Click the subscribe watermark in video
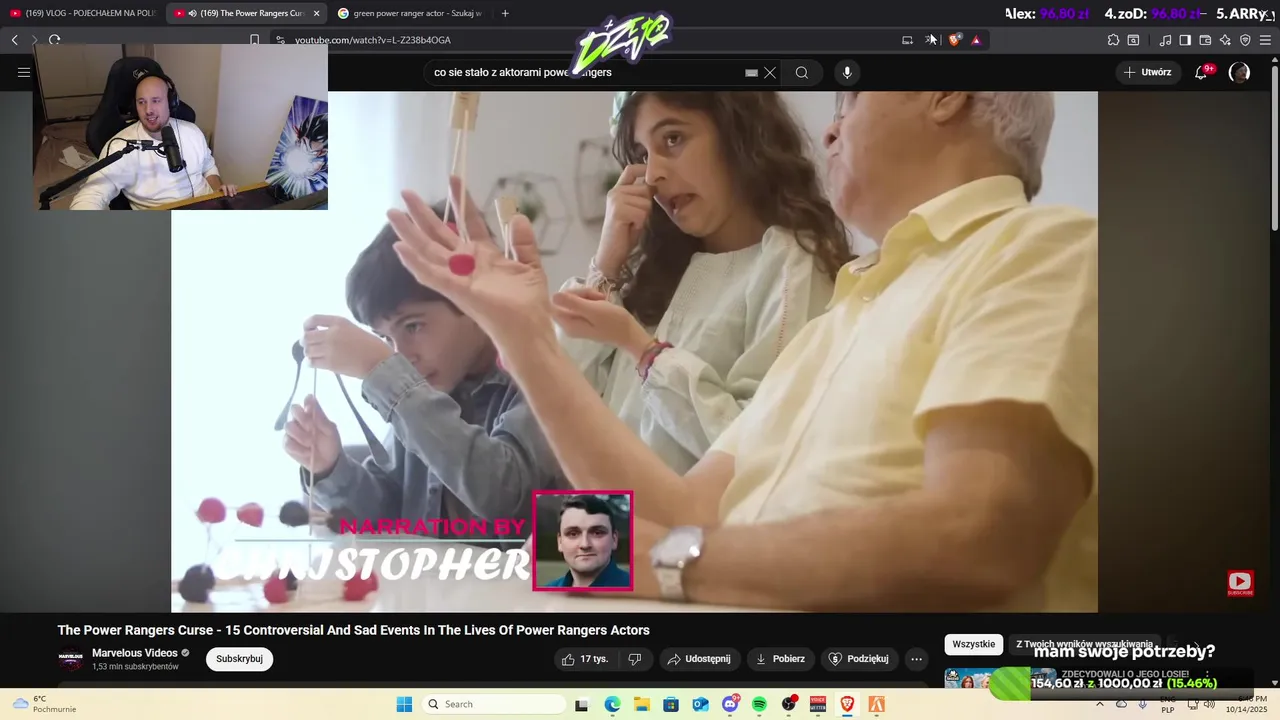The height and width of the screenshot is (720, 1280). click(1240, 583)
